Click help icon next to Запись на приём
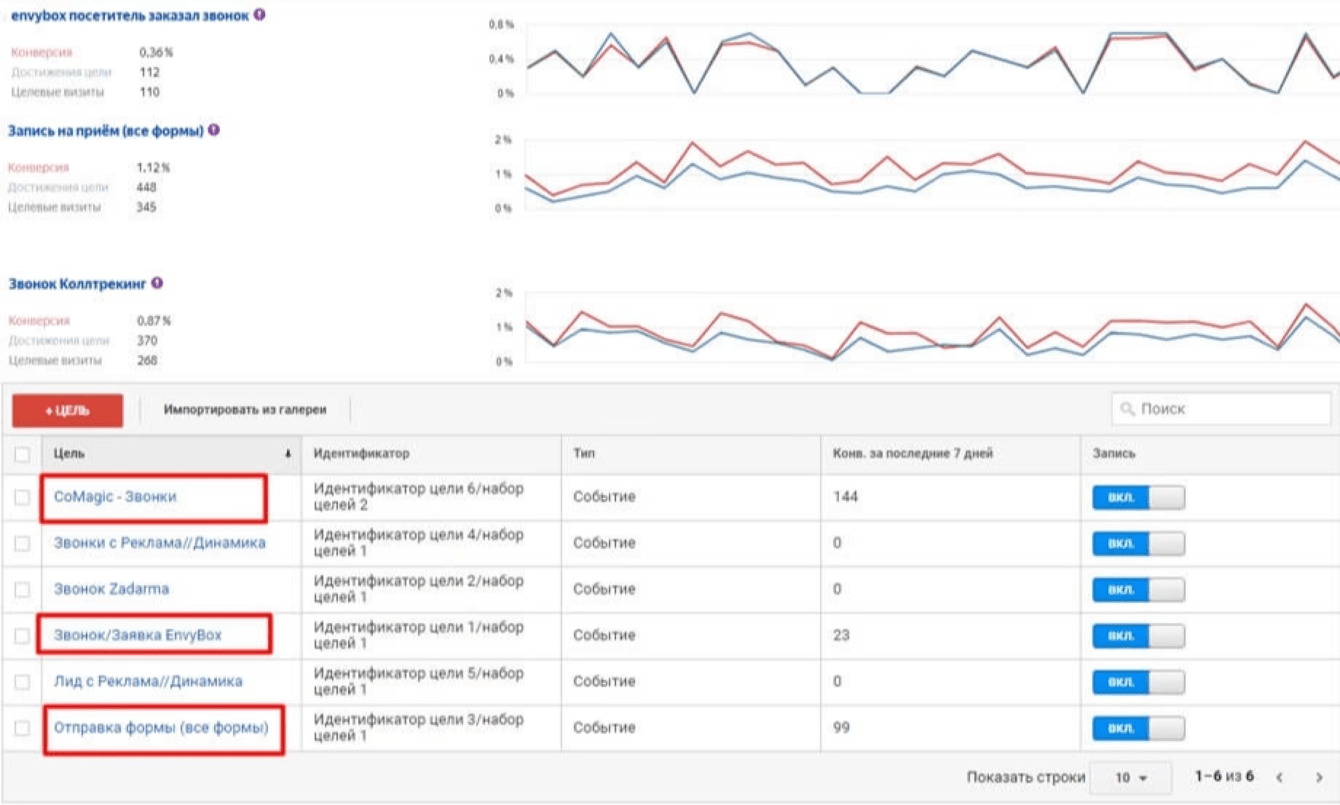Image resolution: width=1340 pixels, height=805 pixels. tap(214, 130)
